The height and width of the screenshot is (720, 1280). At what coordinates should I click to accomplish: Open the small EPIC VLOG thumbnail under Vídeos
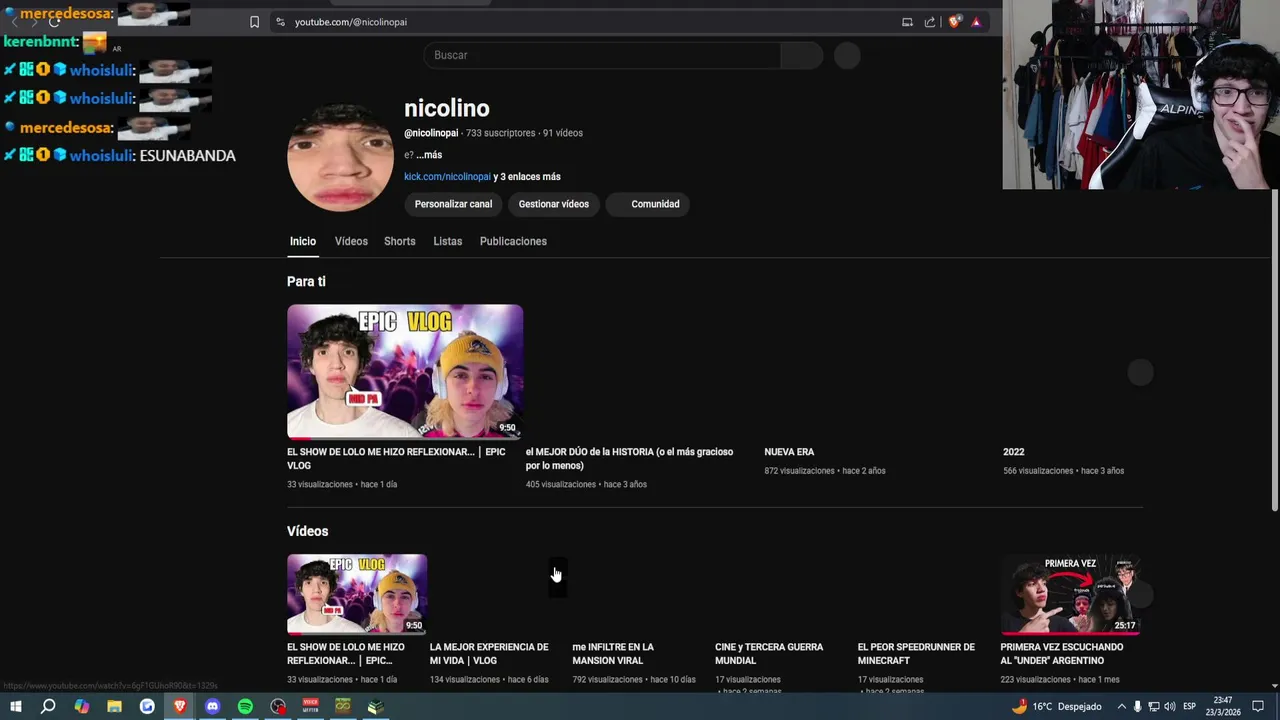click(357, 595)
